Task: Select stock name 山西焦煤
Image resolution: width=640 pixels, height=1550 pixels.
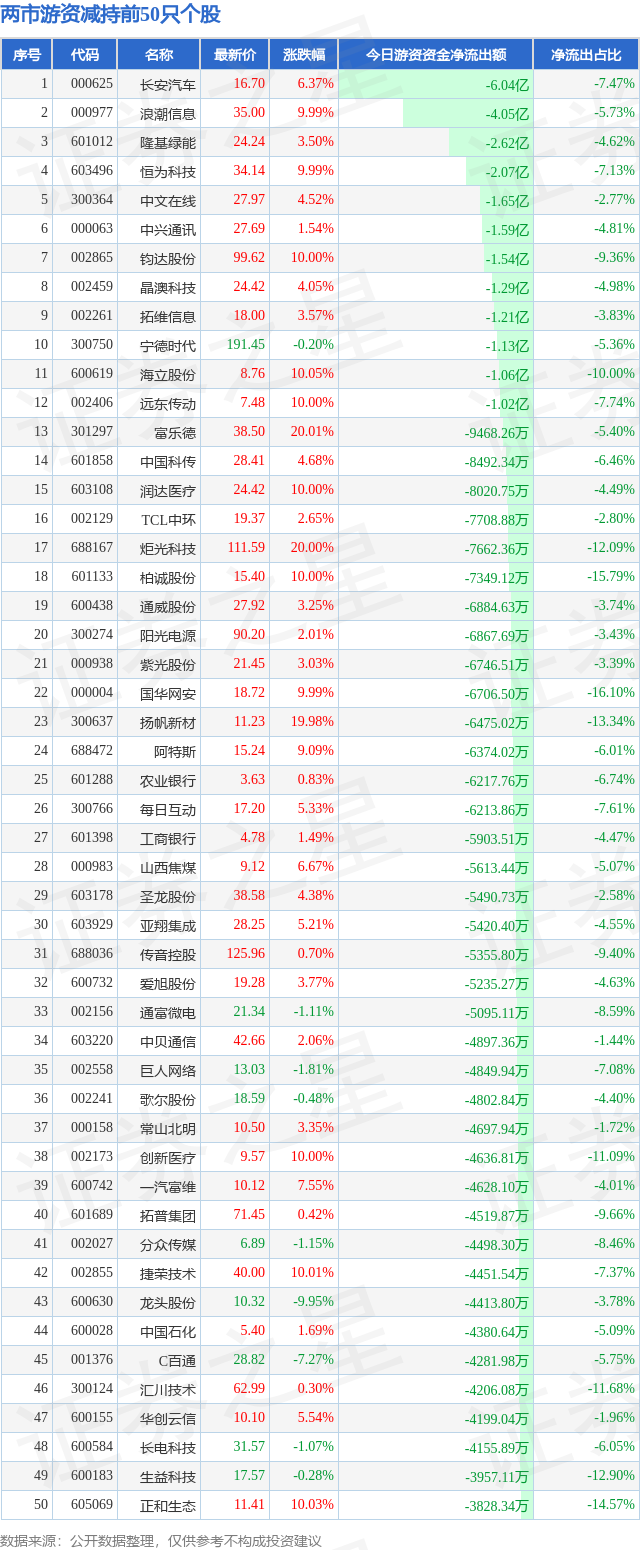Action: (168, 868)
